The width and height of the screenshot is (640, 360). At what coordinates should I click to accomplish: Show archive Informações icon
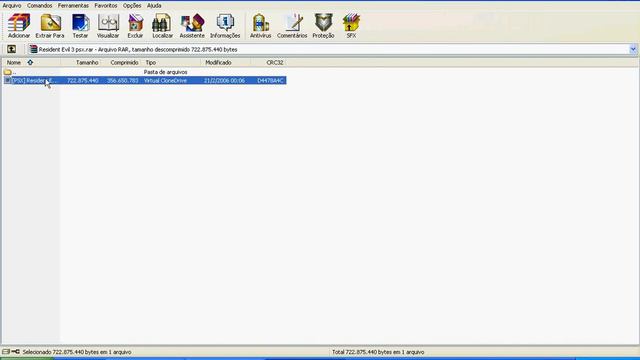tap(225, 26)
